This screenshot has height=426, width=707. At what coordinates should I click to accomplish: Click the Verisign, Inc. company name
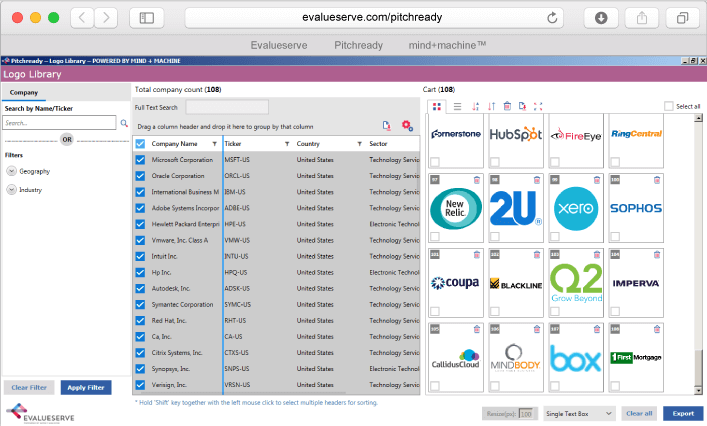[169, 385]
